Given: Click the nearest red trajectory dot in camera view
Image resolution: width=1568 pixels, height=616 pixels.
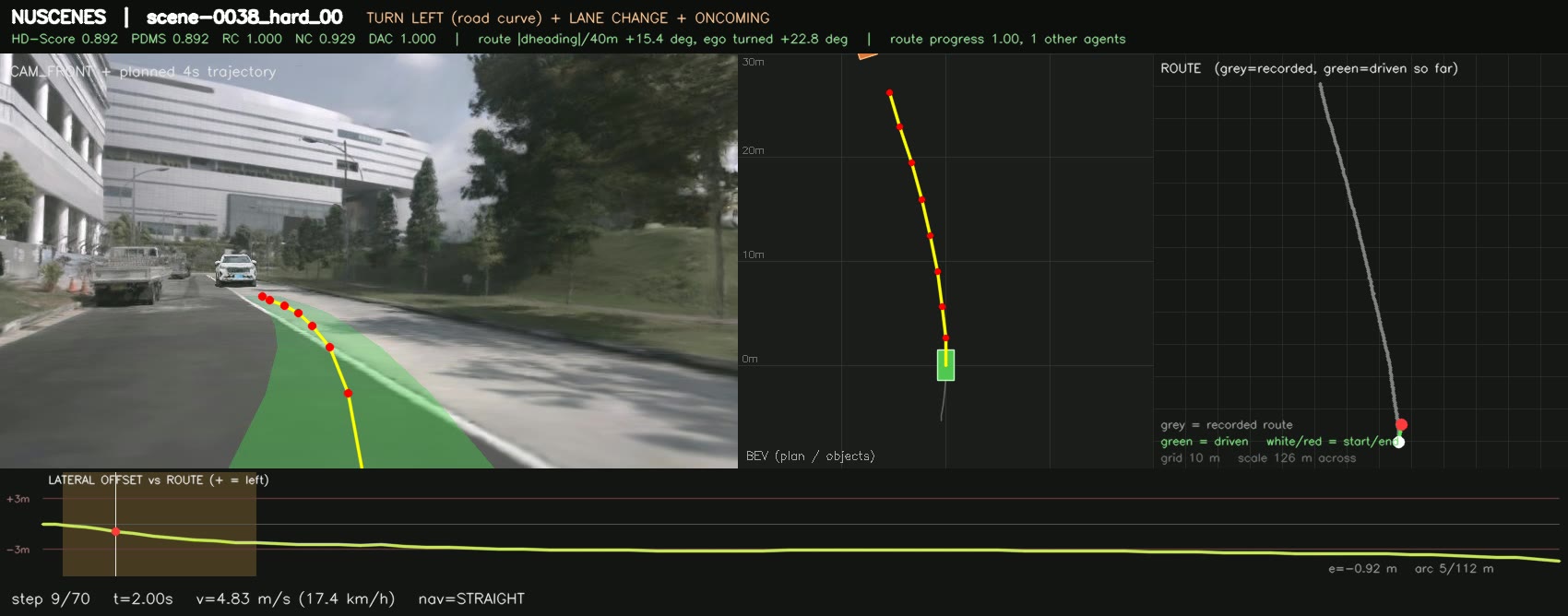Looking at the screenshot, I should point(348,394).
